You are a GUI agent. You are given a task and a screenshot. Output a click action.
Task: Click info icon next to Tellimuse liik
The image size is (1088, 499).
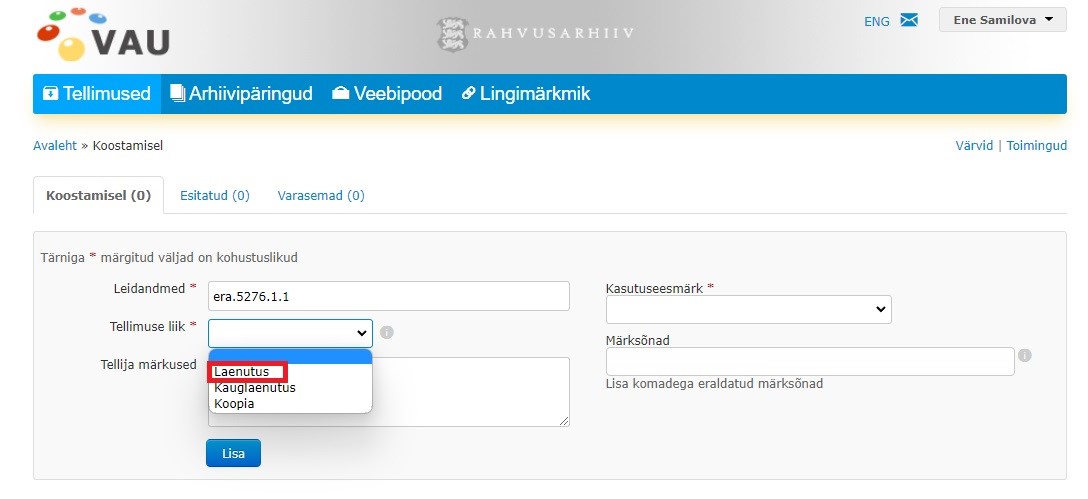387,333
